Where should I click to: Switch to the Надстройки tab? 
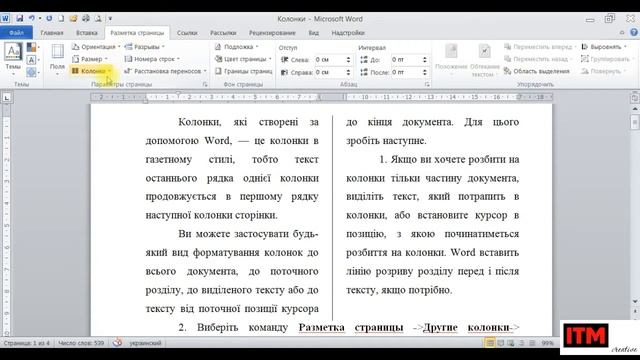pyautogui.click(x=348, y=33)
